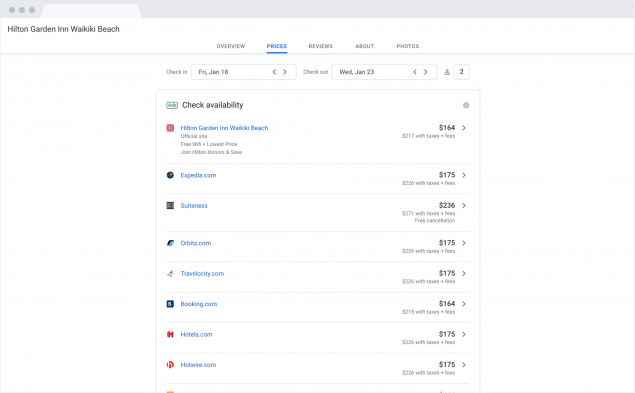This screenshot has height=393, width=635.
Task: Click the Hotwire.com logo icon
Action: (170, 365)
